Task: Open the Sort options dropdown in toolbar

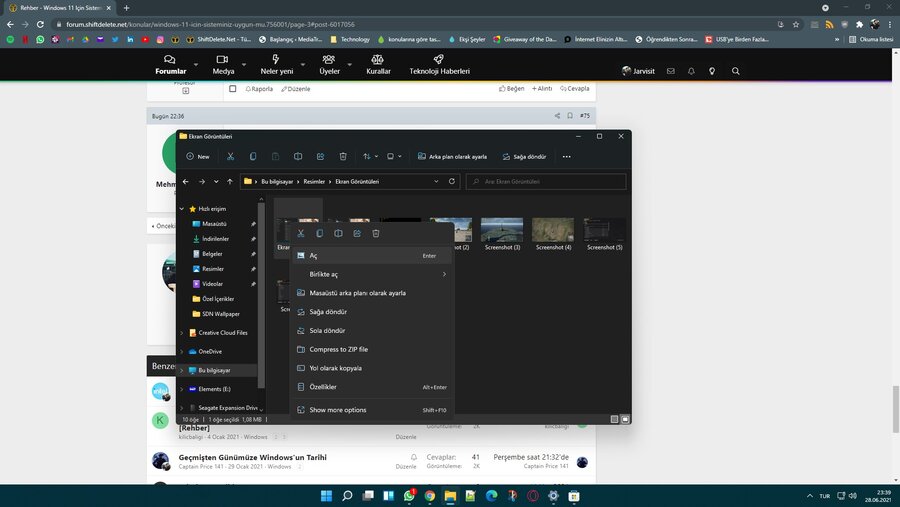Action: point(369,156)
